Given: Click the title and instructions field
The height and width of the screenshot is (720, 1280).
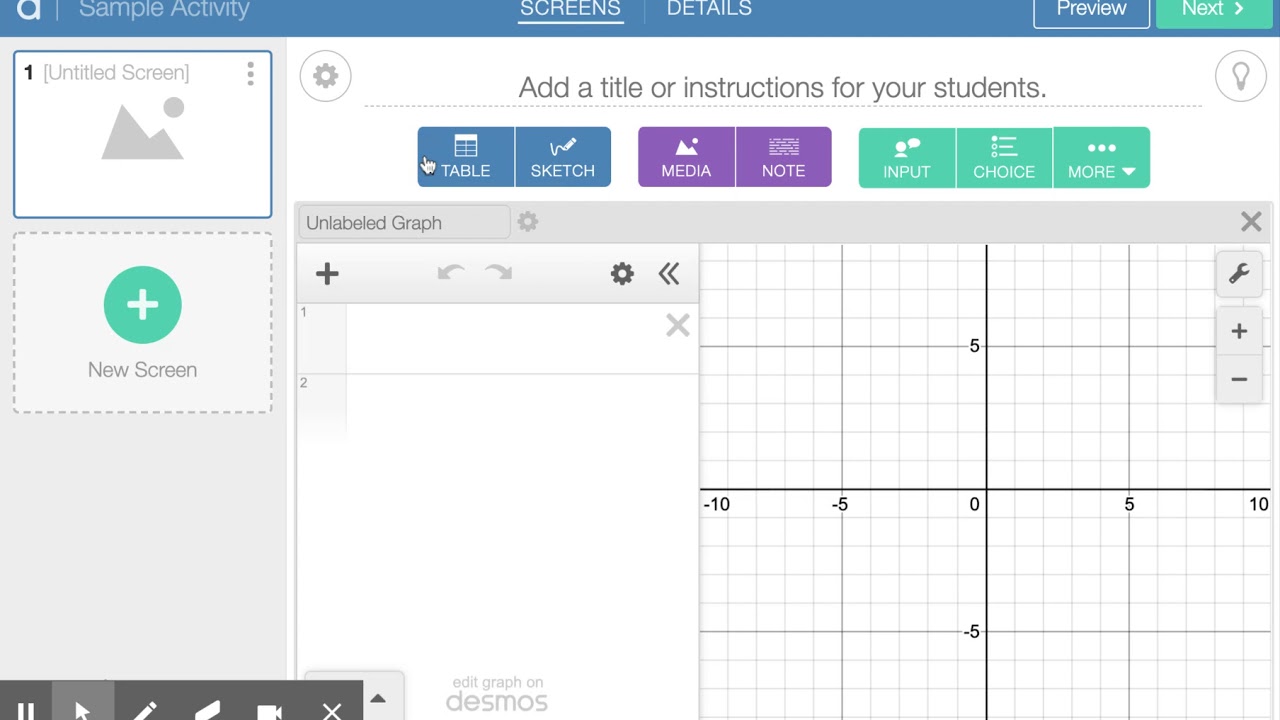Looking at the screenshot, I should pyautogui.click(x=782, y=87).
